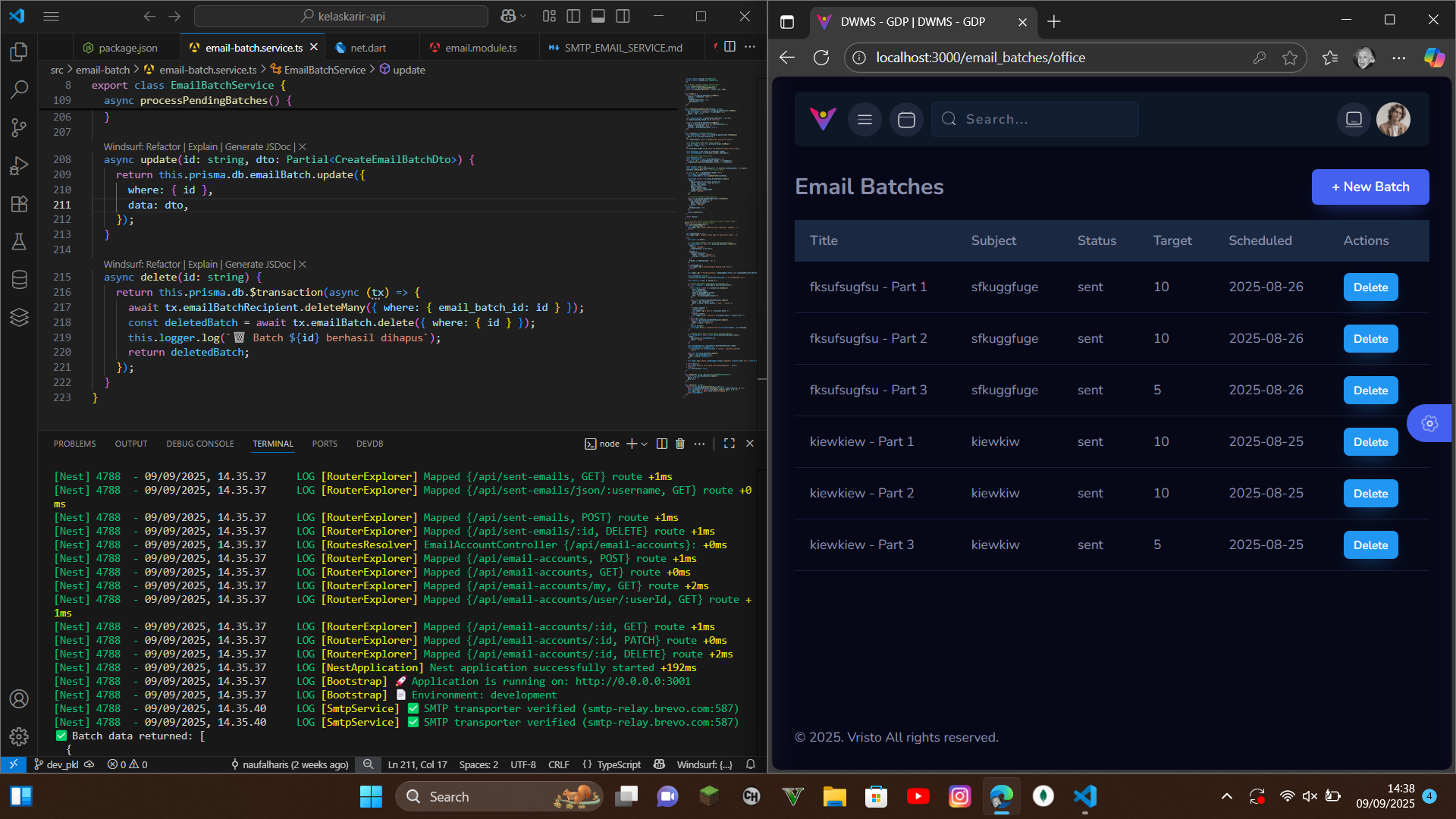This screenshot has width=1456, height=819.
Task: Click the kill terminal trash icon
Action: click(680, 444)
